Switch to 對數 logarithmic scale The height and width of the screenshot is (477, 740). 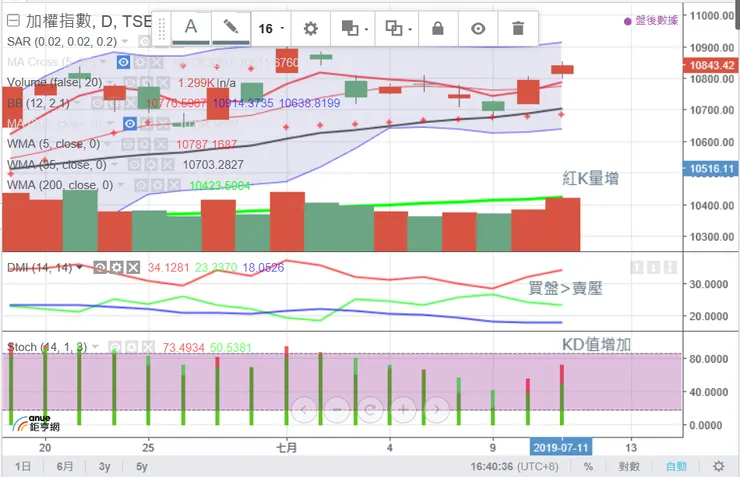click(629, 467)
